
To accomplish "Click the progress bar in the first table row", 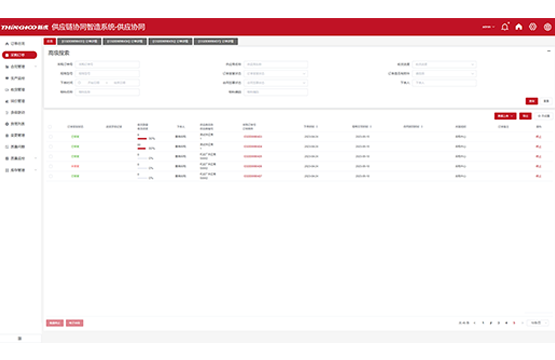I will [x=142, y=139].
